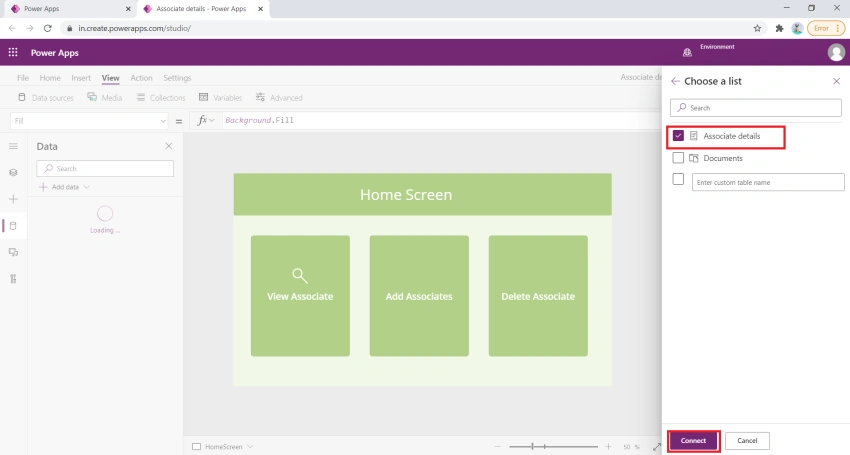This screenshot has width=850, height=455.
Task: Open the Home menu tab
Action: 50,78
